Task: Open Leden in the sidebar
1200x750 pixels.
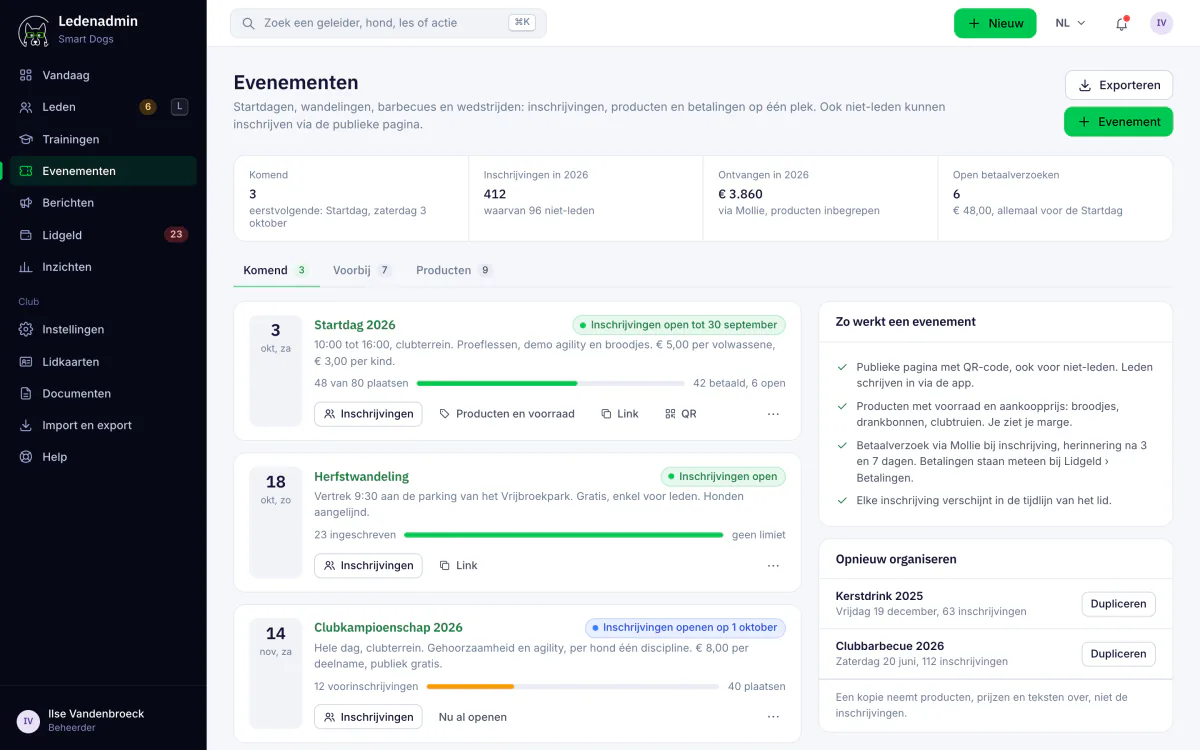Action: click(x=103, y=107)
